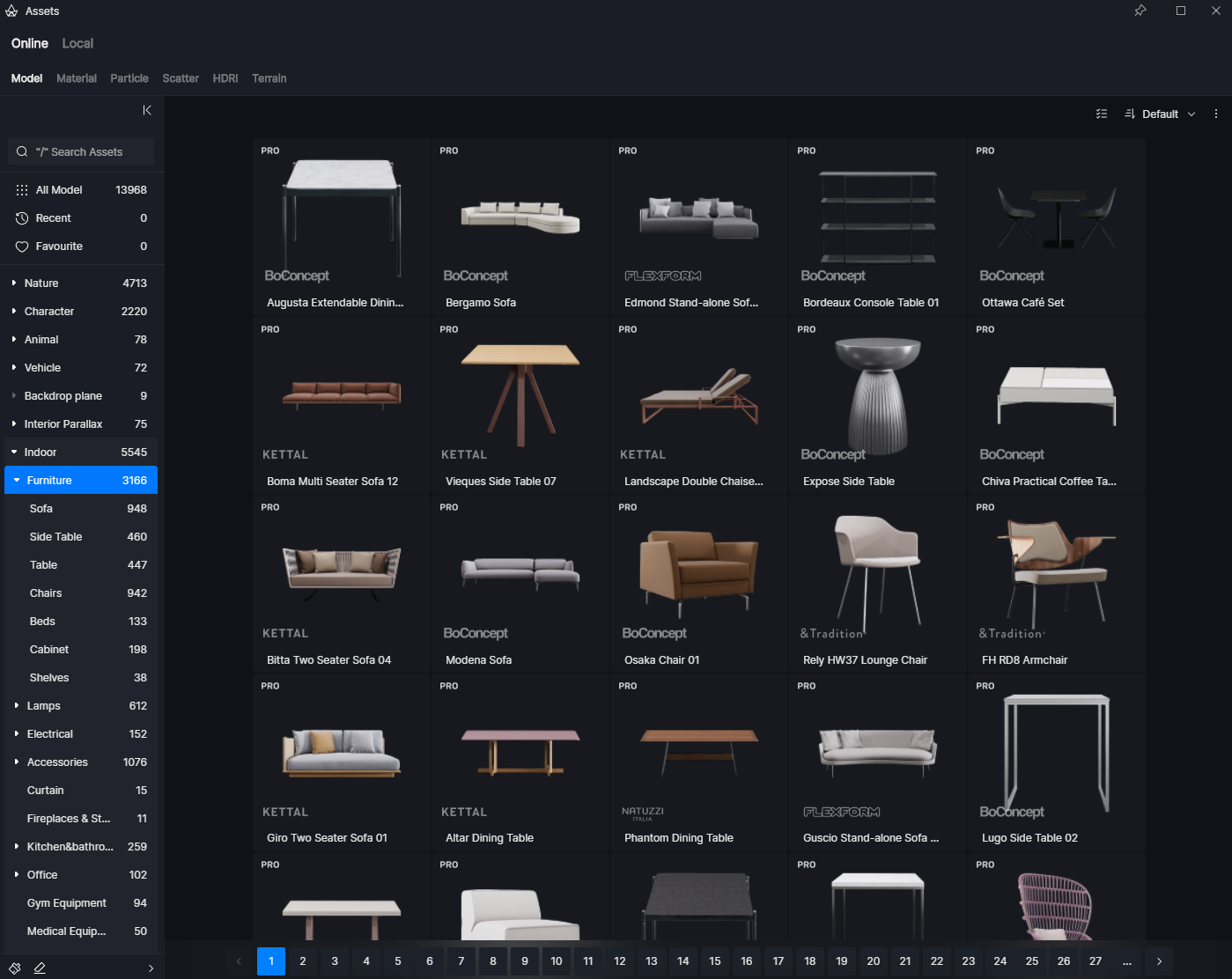Select the Sofa subcategory
Screen dimensions: 1232x979
[x=81, y=509]
